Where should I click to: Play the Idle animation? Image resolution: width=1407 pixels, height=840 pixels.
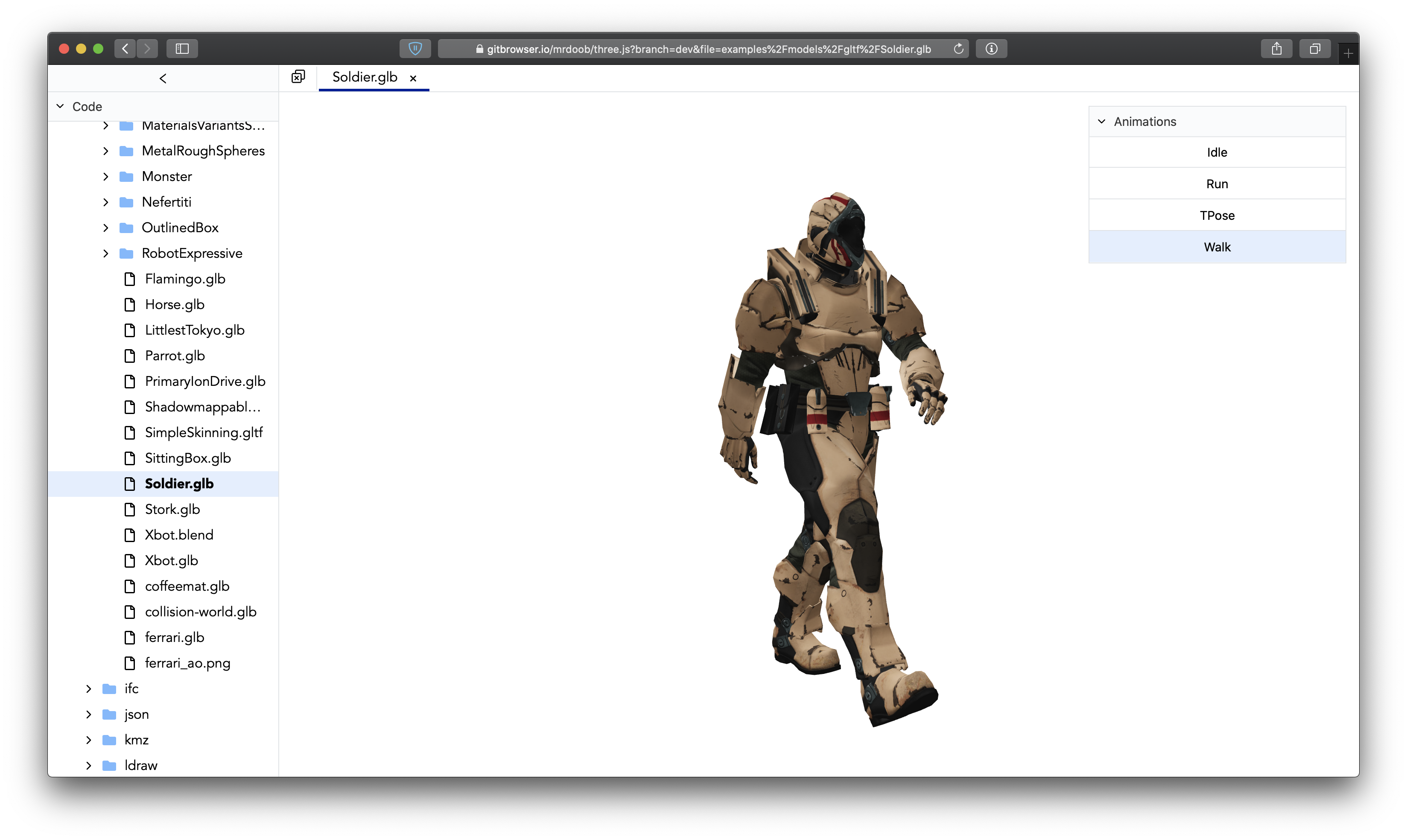[x=1217, y=152]
